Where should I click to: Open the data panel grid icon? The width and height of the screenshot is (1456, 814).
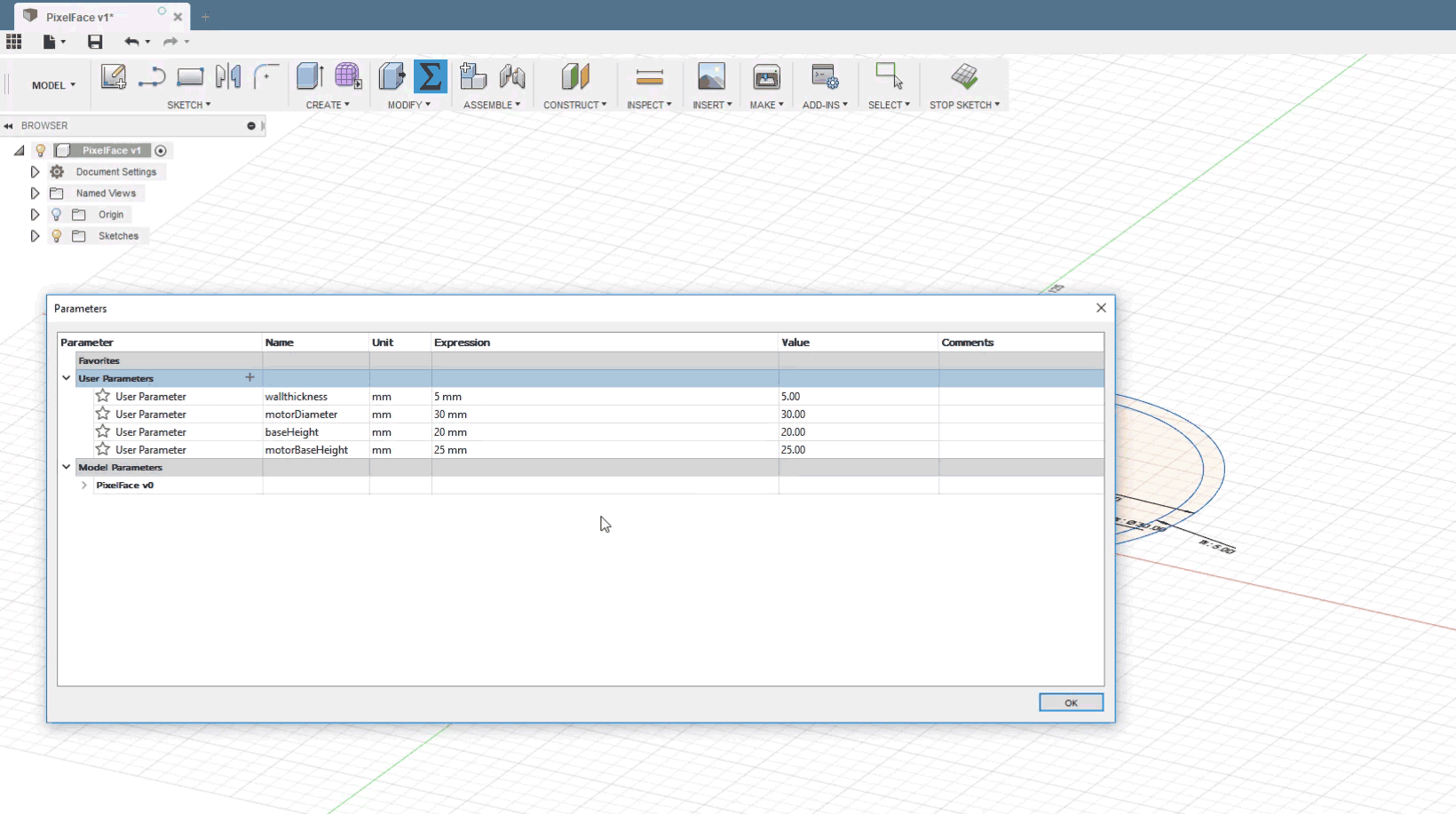14,42
